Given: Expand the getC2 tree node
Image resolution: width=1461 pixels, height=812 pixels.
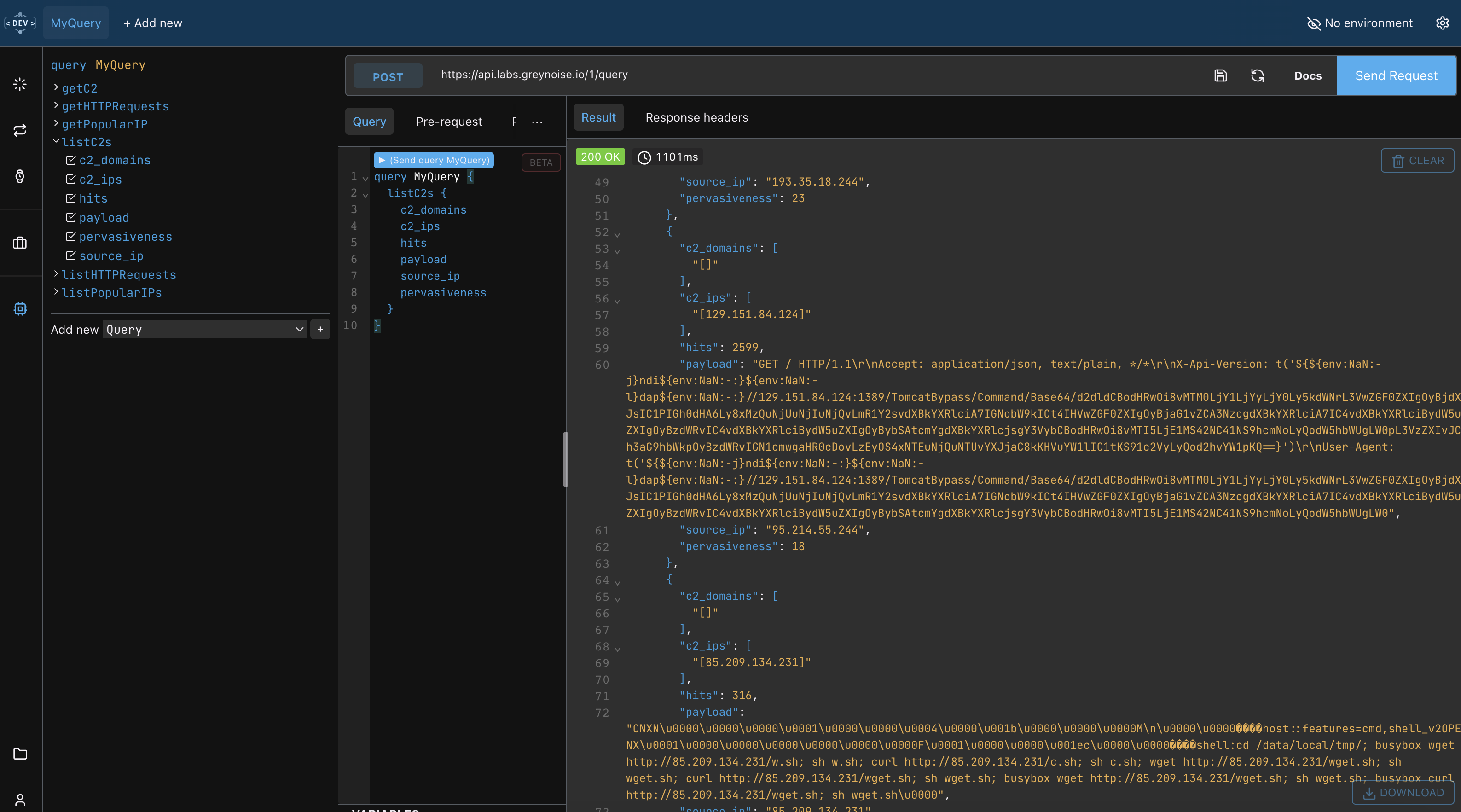Looking at the screenshot, I should (56, 87).
